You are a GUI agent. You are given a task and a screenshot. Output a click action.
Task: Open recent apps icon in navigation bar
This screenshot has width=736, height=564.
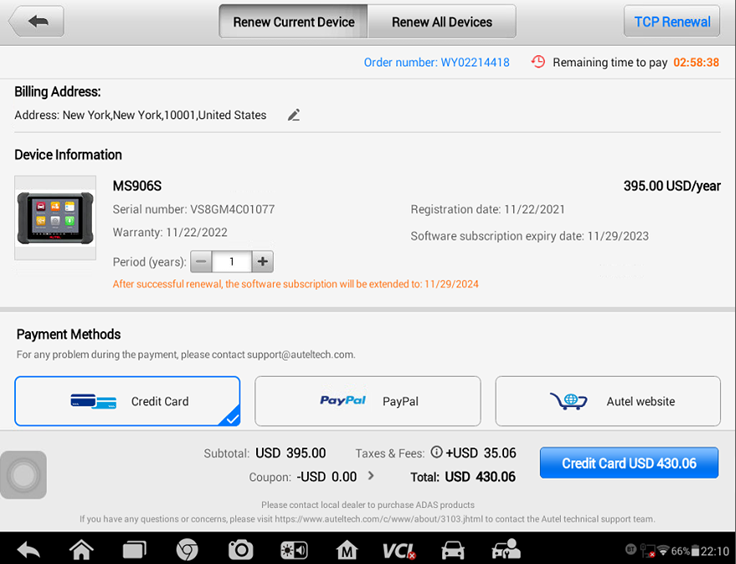135,550
